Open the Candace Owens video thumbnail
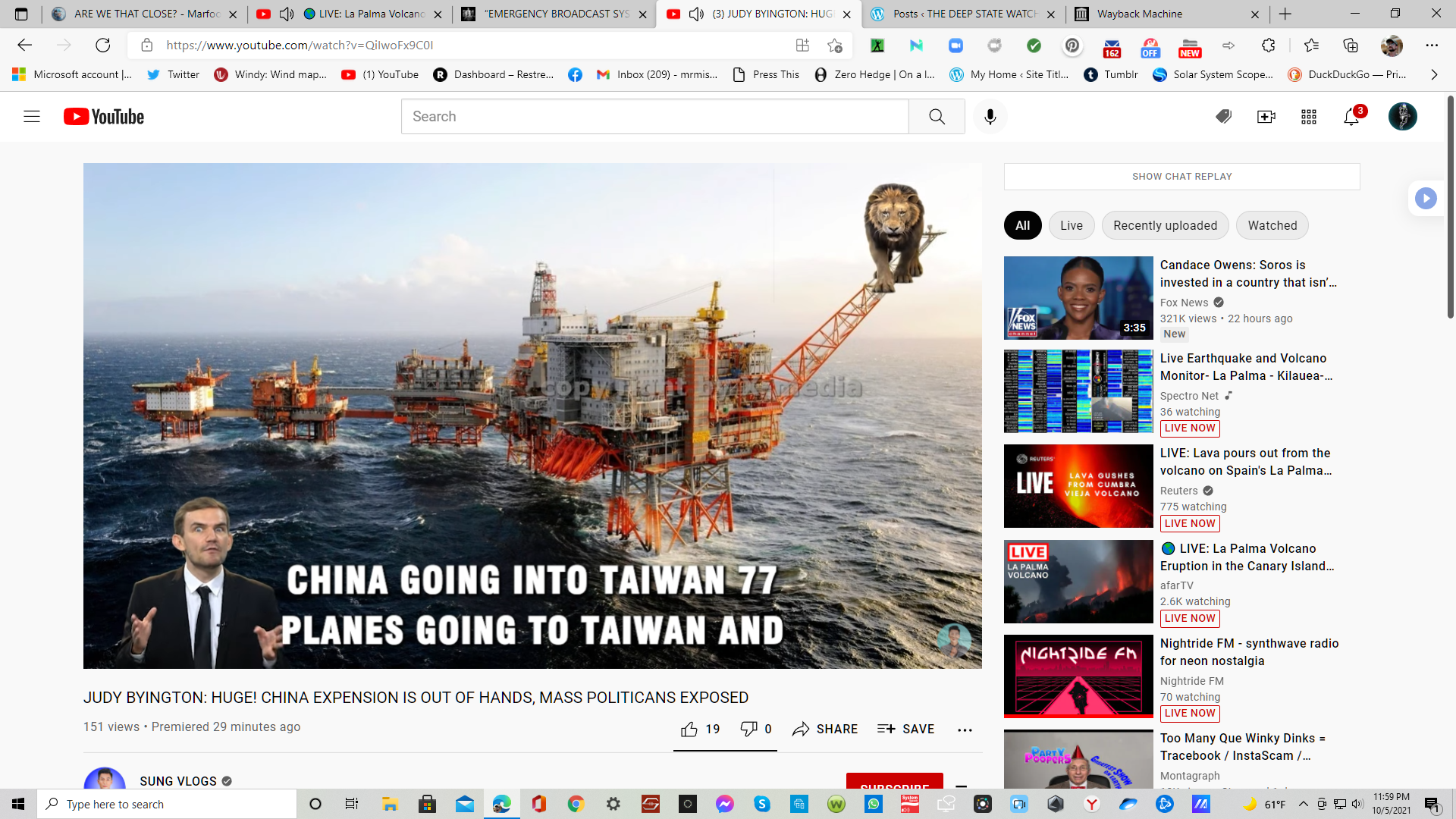Screen dimensions: 1456x819 (x=1078, y=297)
